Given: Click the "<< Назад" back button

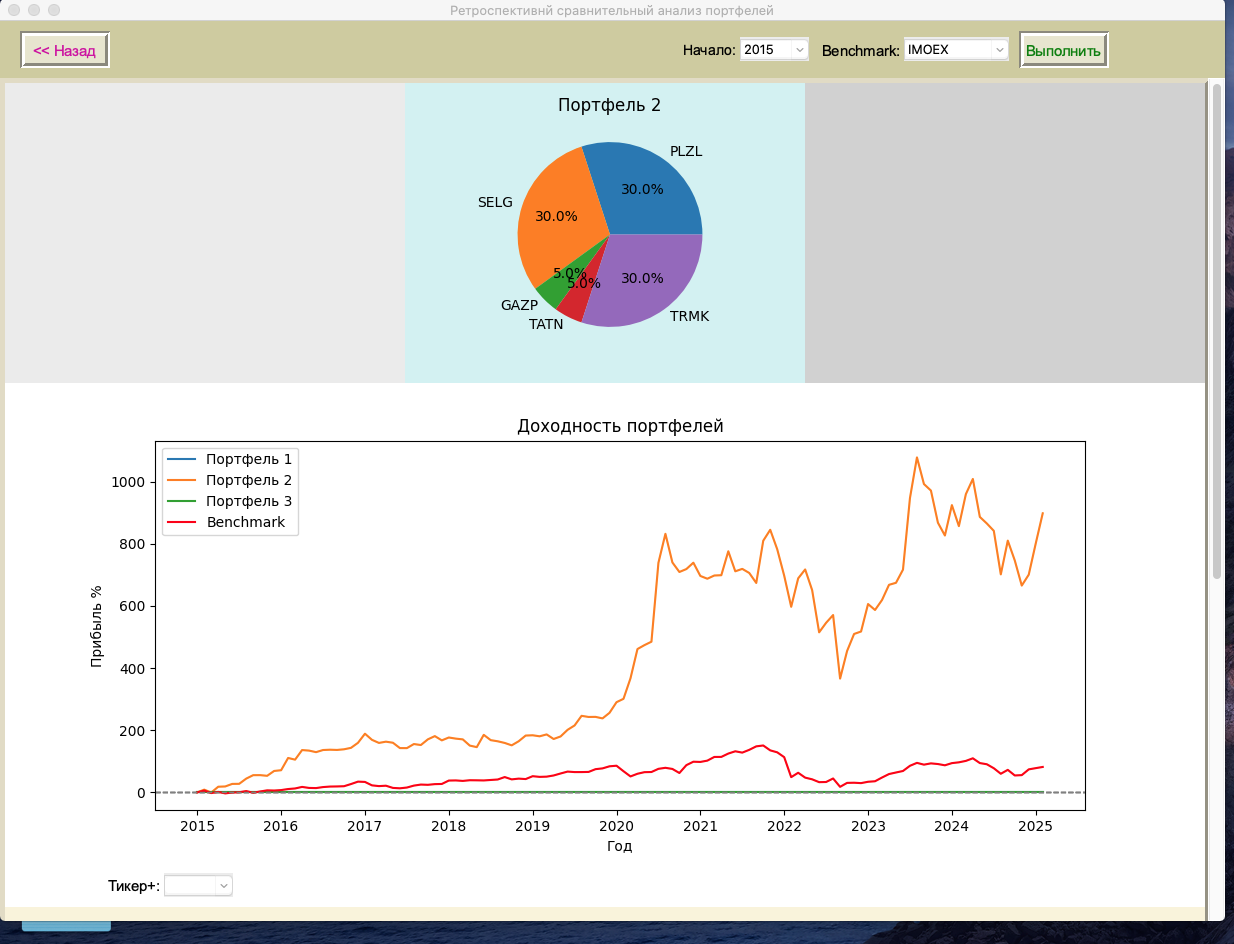Looking at the screenshot, I should 65,50.
